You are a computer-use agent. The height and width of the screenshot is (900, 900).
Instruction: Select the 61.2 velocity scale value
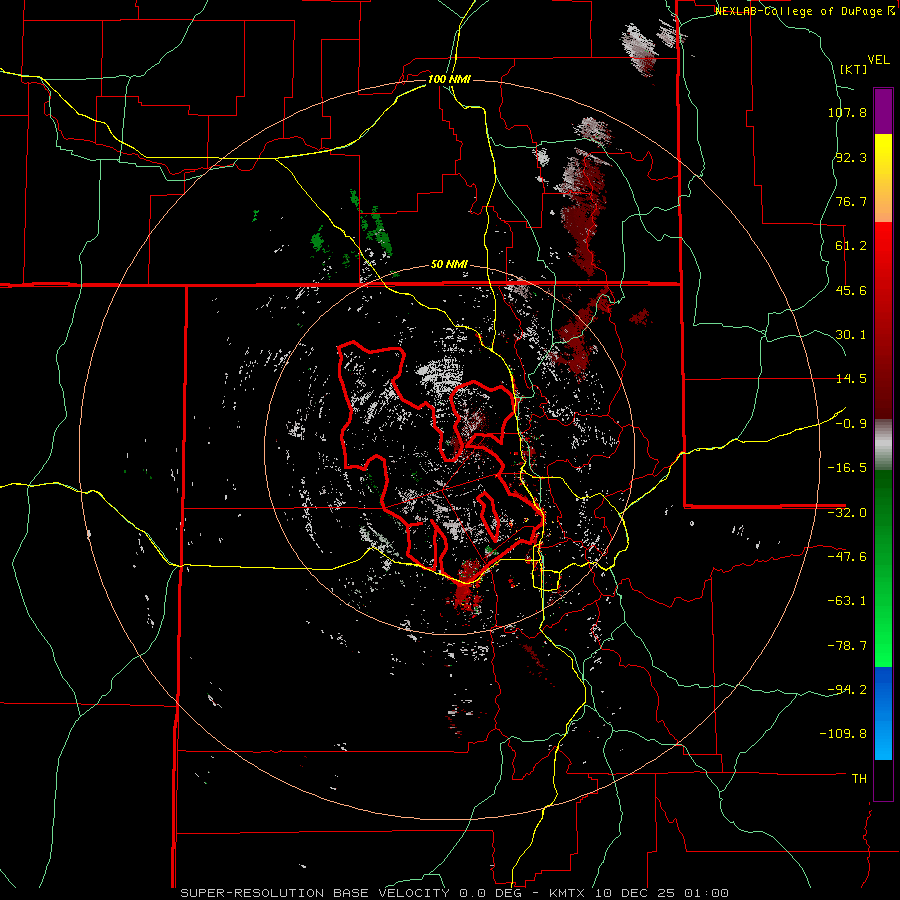(851, 246)
